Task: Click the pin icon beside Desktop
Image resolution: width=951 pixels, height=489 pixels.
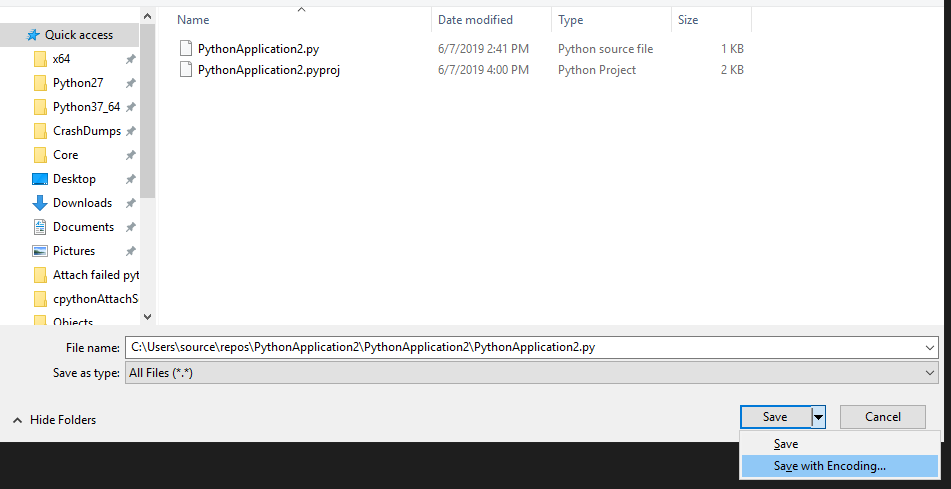Action: [130, 179]
